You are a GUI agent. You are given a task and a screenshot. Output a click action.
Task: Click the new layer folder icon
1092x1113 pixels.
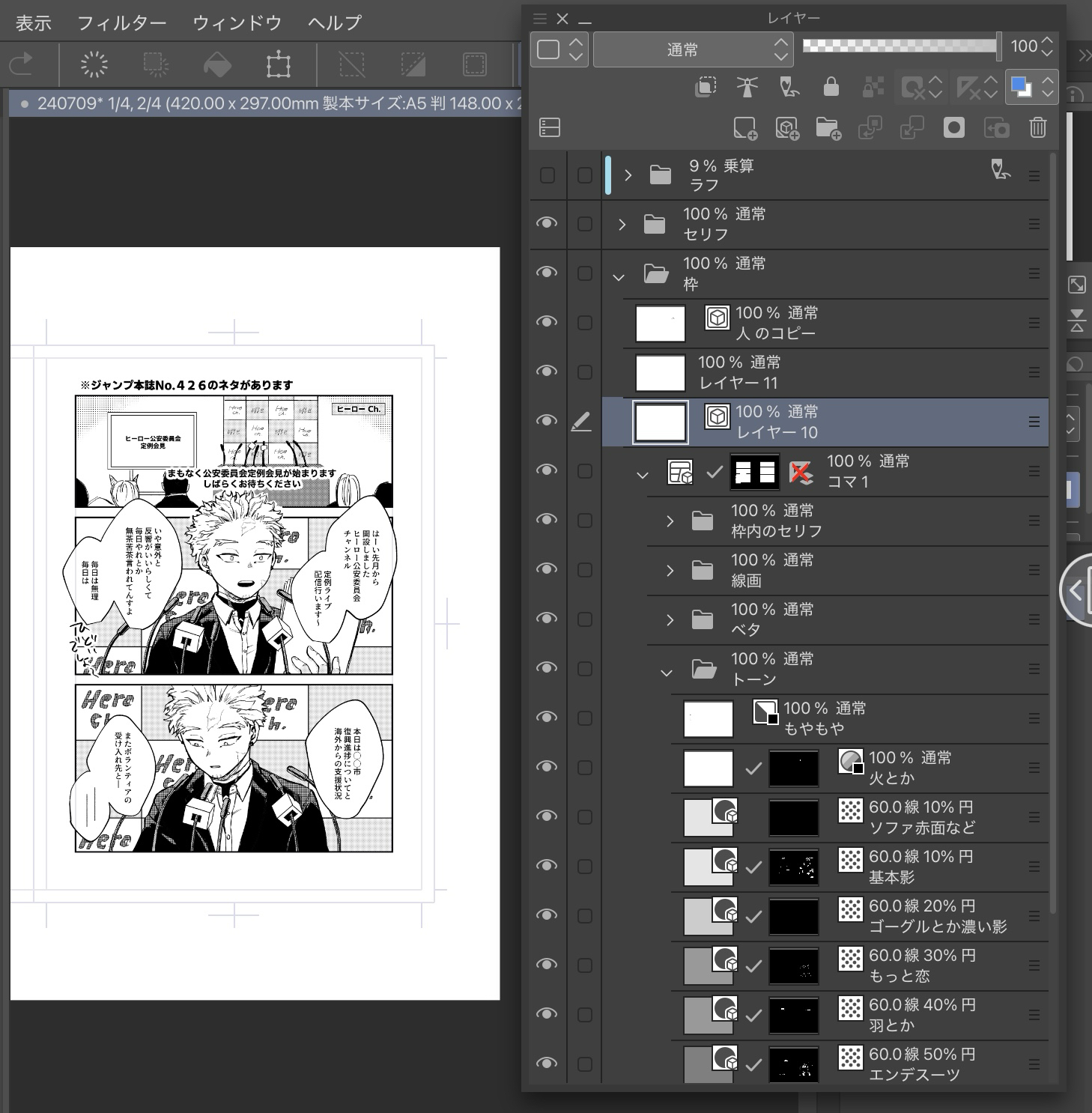click(x=828, y=128)
